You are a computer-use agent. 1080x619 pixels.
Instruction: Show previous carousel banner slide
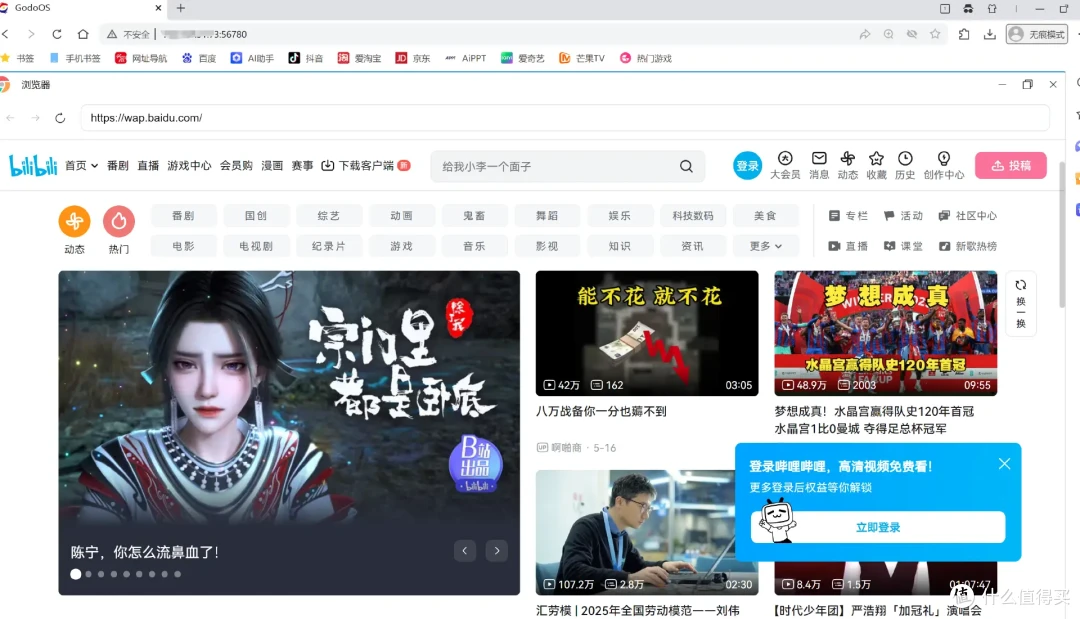[465, 550]
